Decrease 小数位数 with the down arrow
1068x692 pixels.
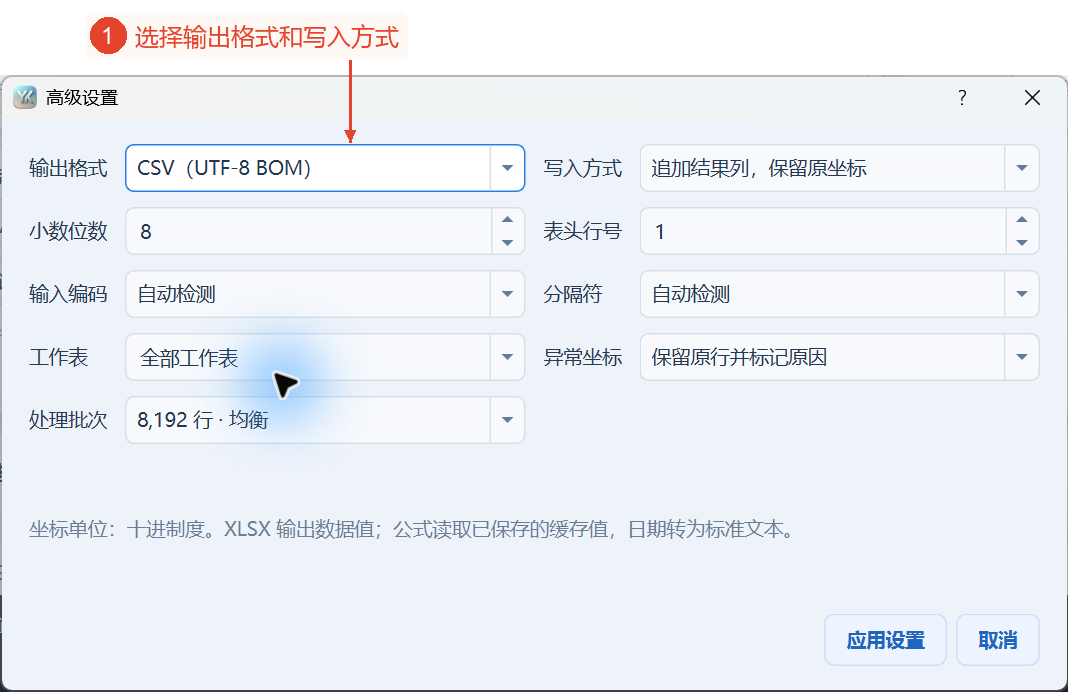click(507, 242)
